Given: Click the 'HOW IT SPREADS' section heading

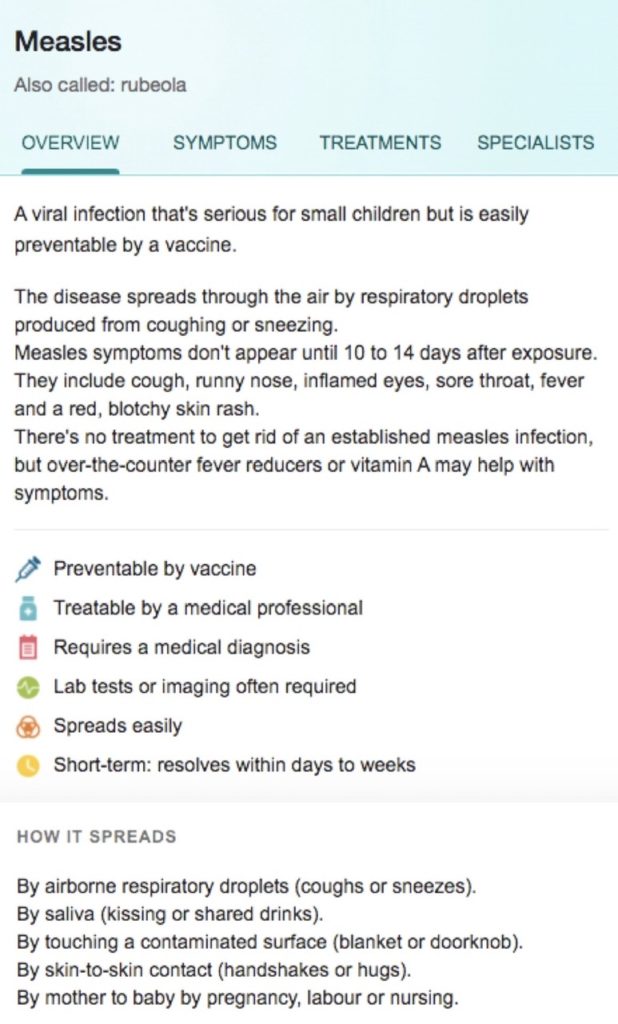Looking at the screenshot, I should tap(97, 837).
